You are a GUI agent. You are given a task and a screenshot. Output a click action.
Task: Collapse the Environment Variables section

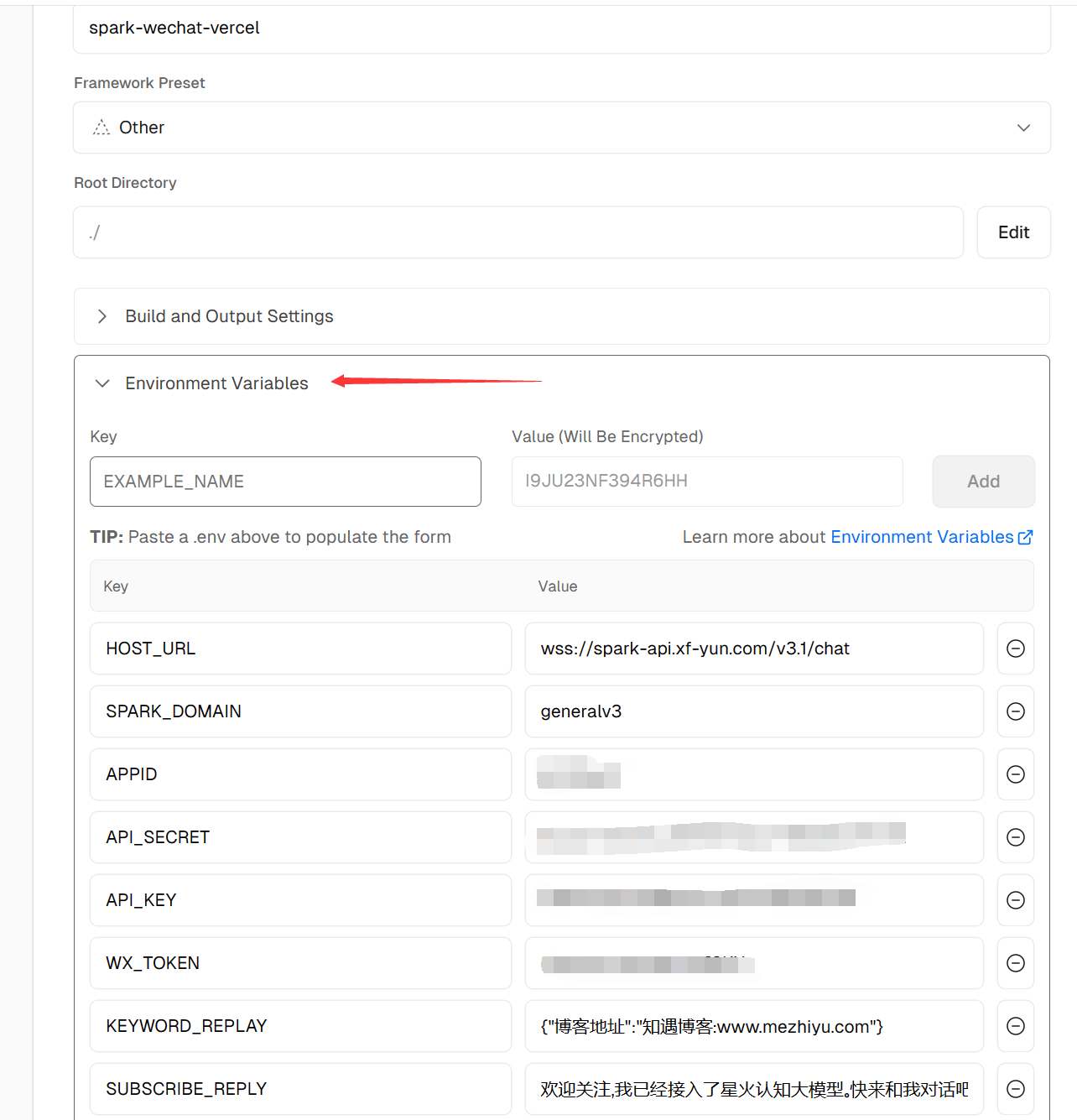(216, 383)
